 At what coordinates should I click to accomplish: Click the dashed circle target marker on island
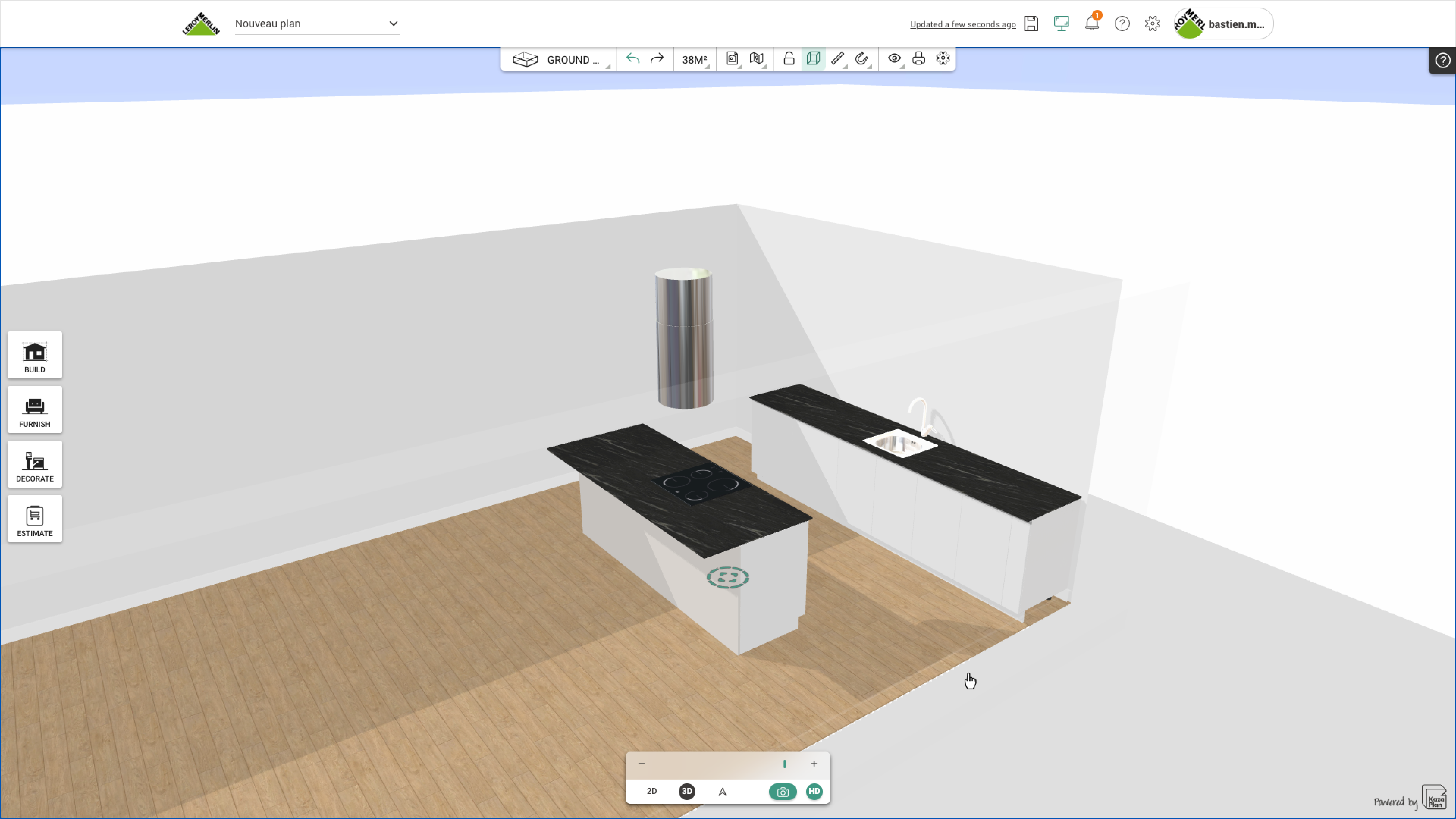point(728,578)
